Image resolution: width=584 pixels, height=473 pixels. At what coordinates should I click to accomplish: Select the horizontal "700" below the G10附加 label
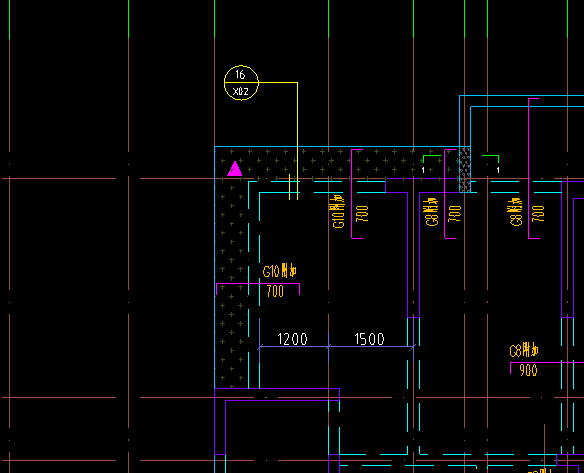[275, 291]
